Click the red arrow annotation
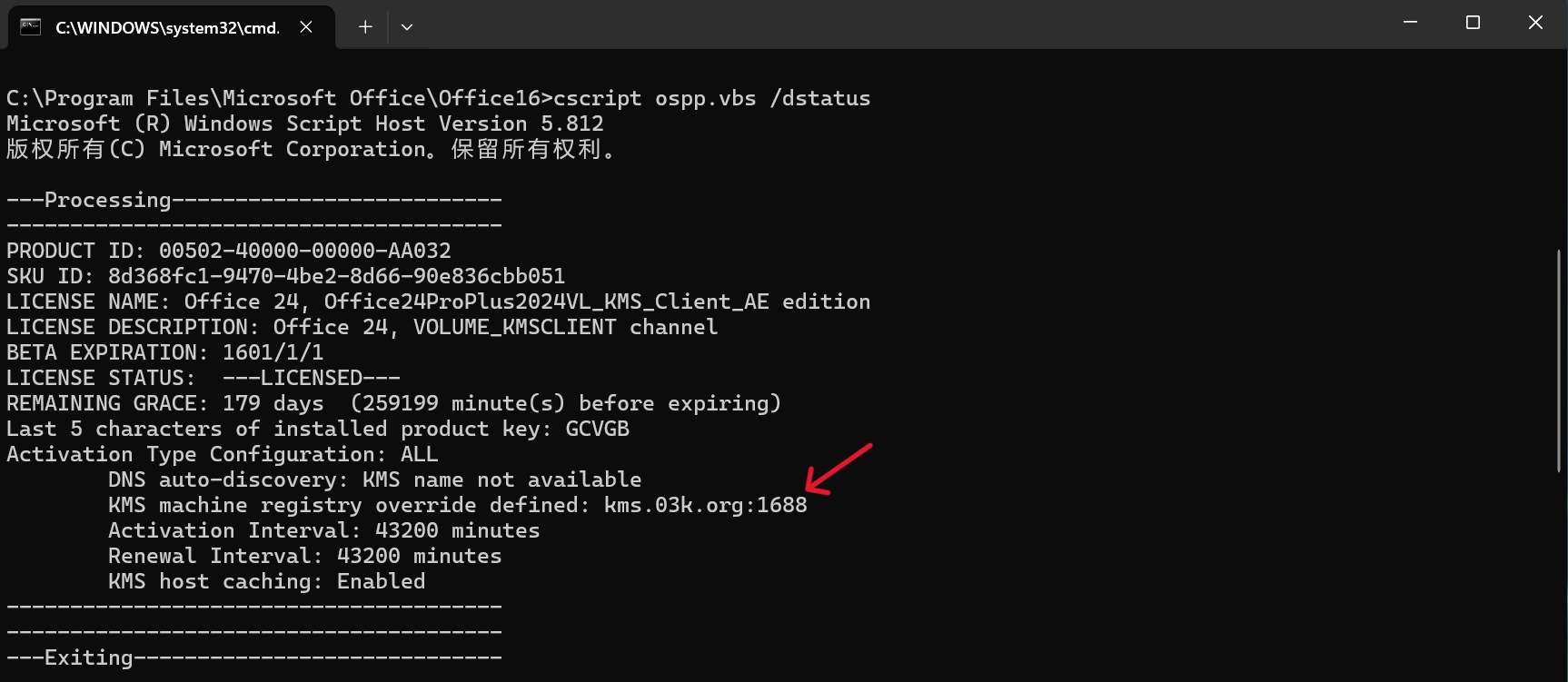Viewport: 1568px width, 682px height. click(839, 469)
